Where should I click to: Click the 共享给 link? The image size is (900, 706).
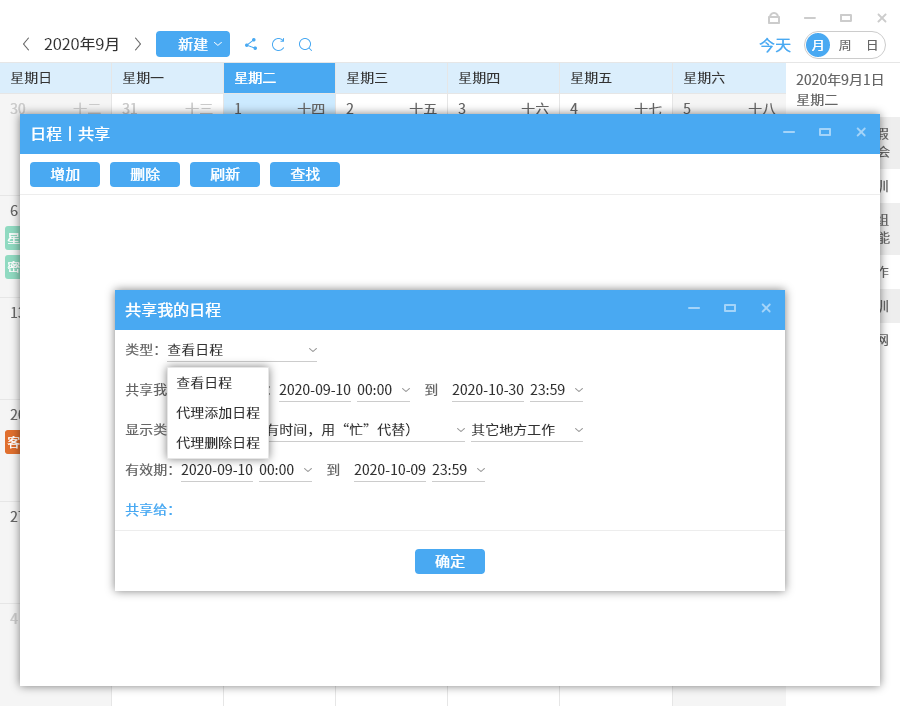click(149, 510)
